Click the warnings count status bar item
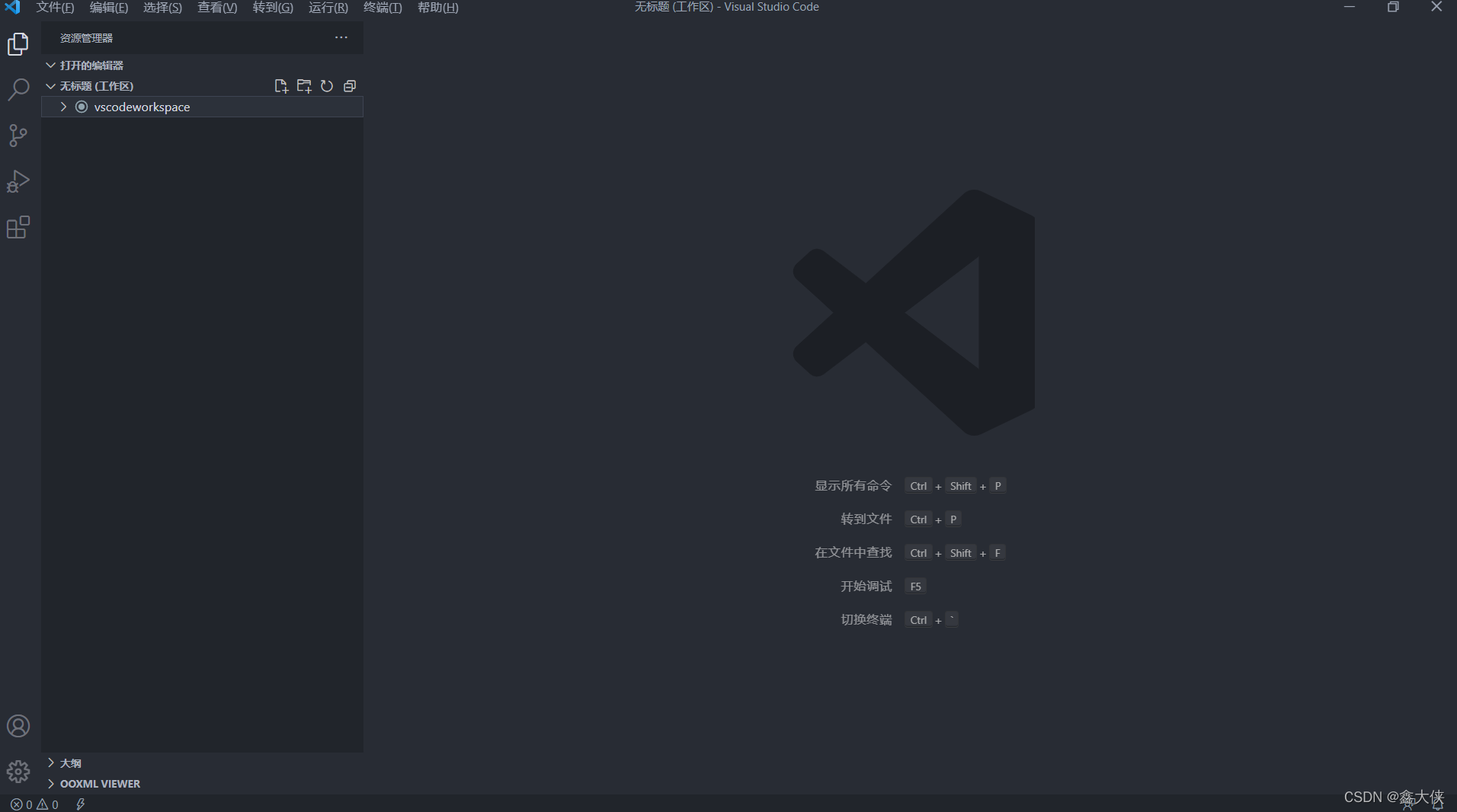 pos(47,804)
